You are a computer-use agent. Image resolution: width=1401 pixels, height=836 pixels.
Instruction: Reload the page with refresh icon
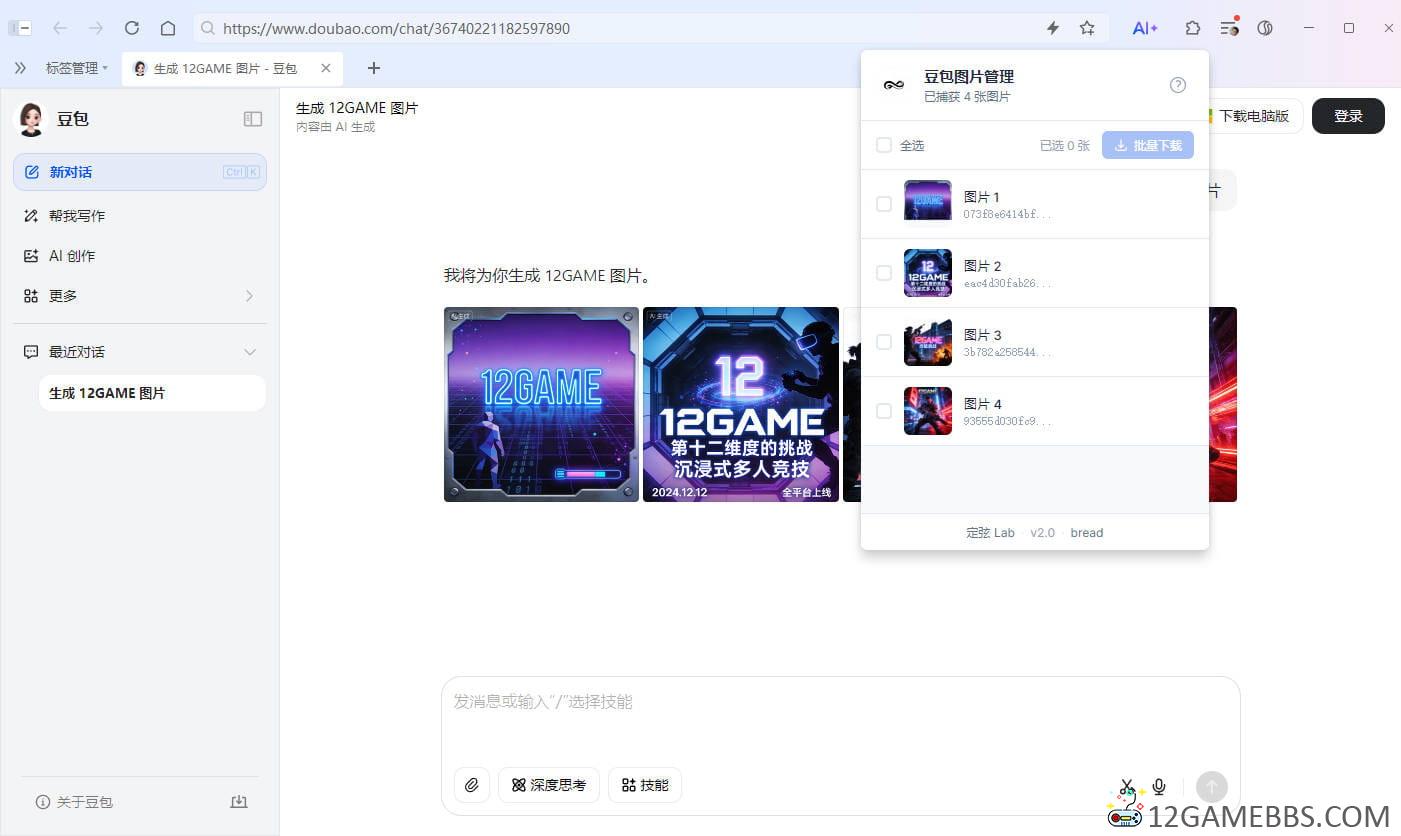[132, 28]
